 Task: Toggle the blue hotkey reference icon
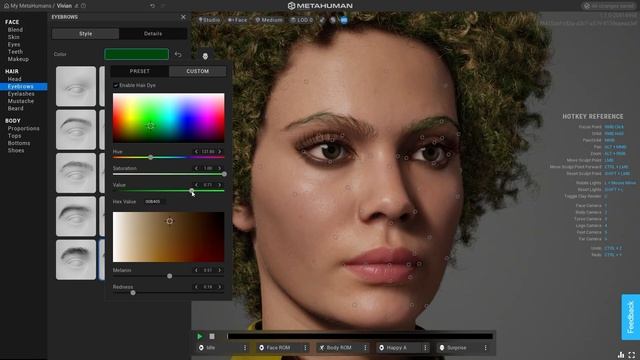[344, 20]
